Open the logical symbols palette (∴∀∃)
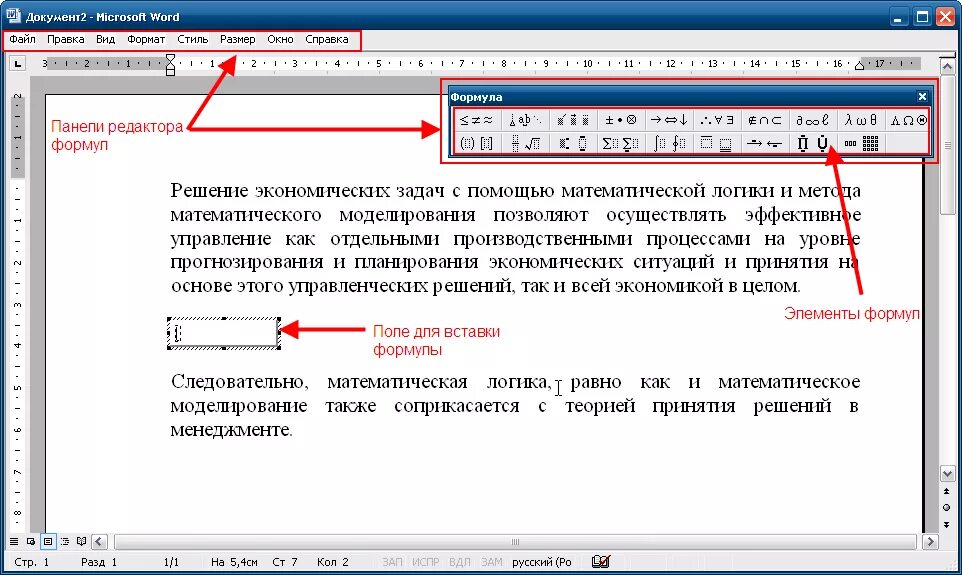Screen dimensions: 962x575 click(717, 120)
